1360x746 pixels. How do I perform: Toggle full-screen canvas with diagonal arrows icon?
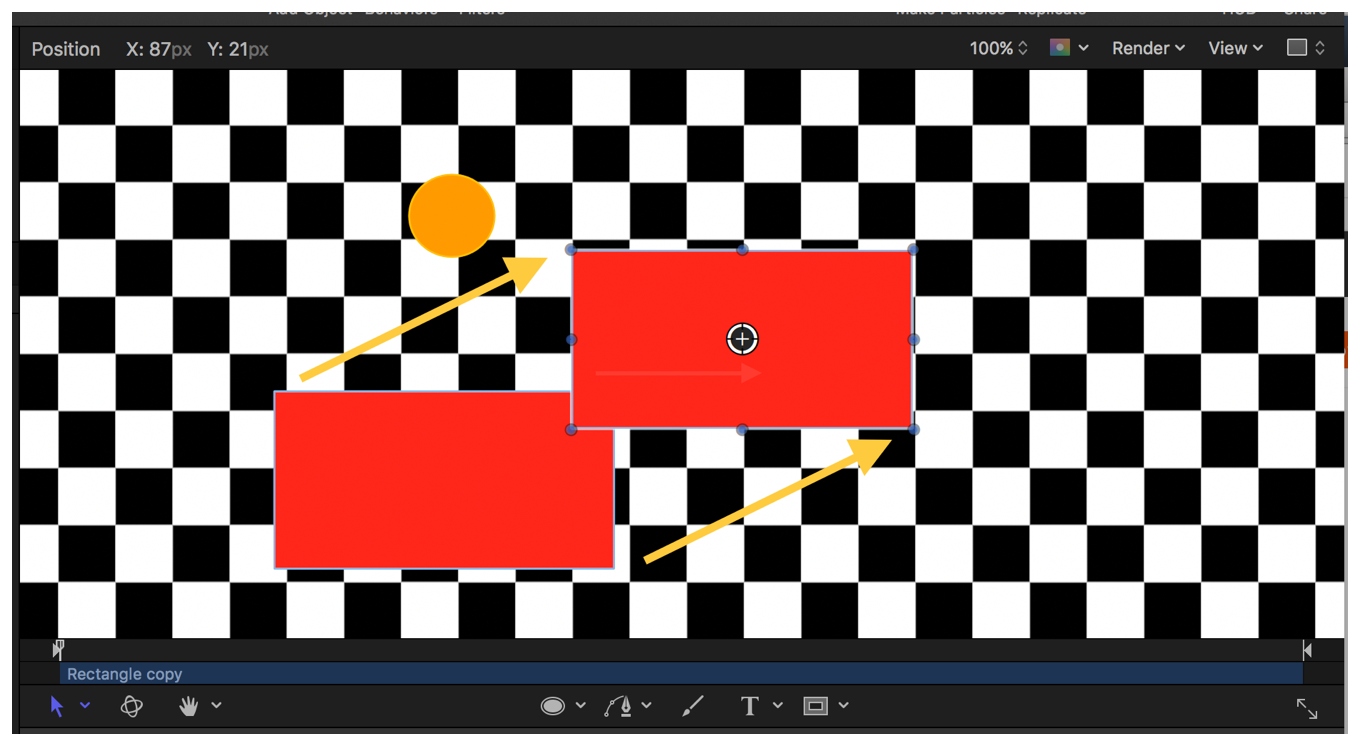[1307, 708]
